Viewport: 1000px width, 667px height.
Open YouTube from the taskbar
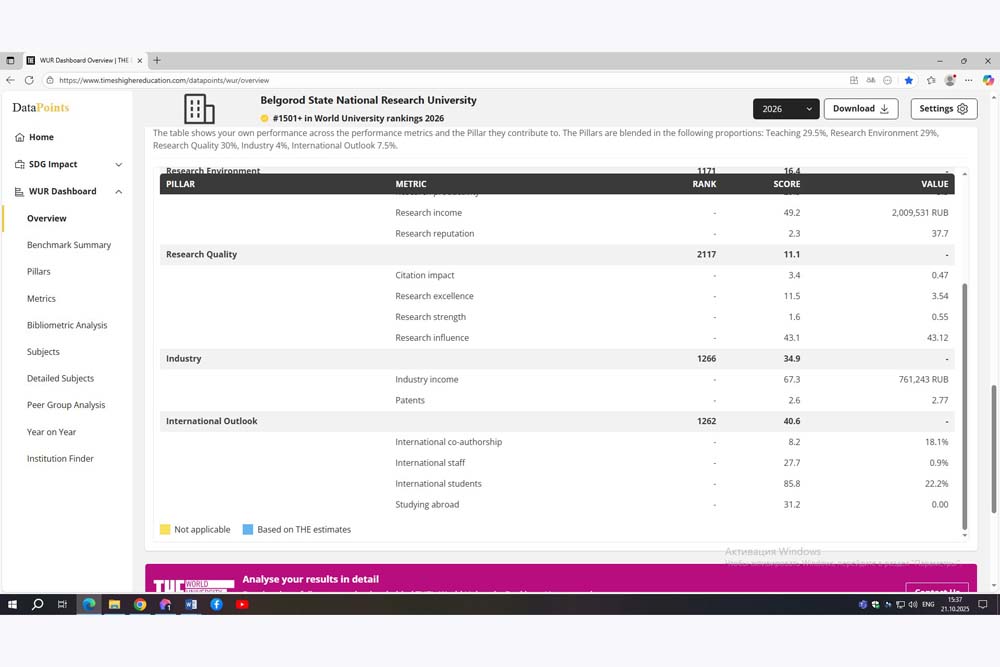pos(242,604)
